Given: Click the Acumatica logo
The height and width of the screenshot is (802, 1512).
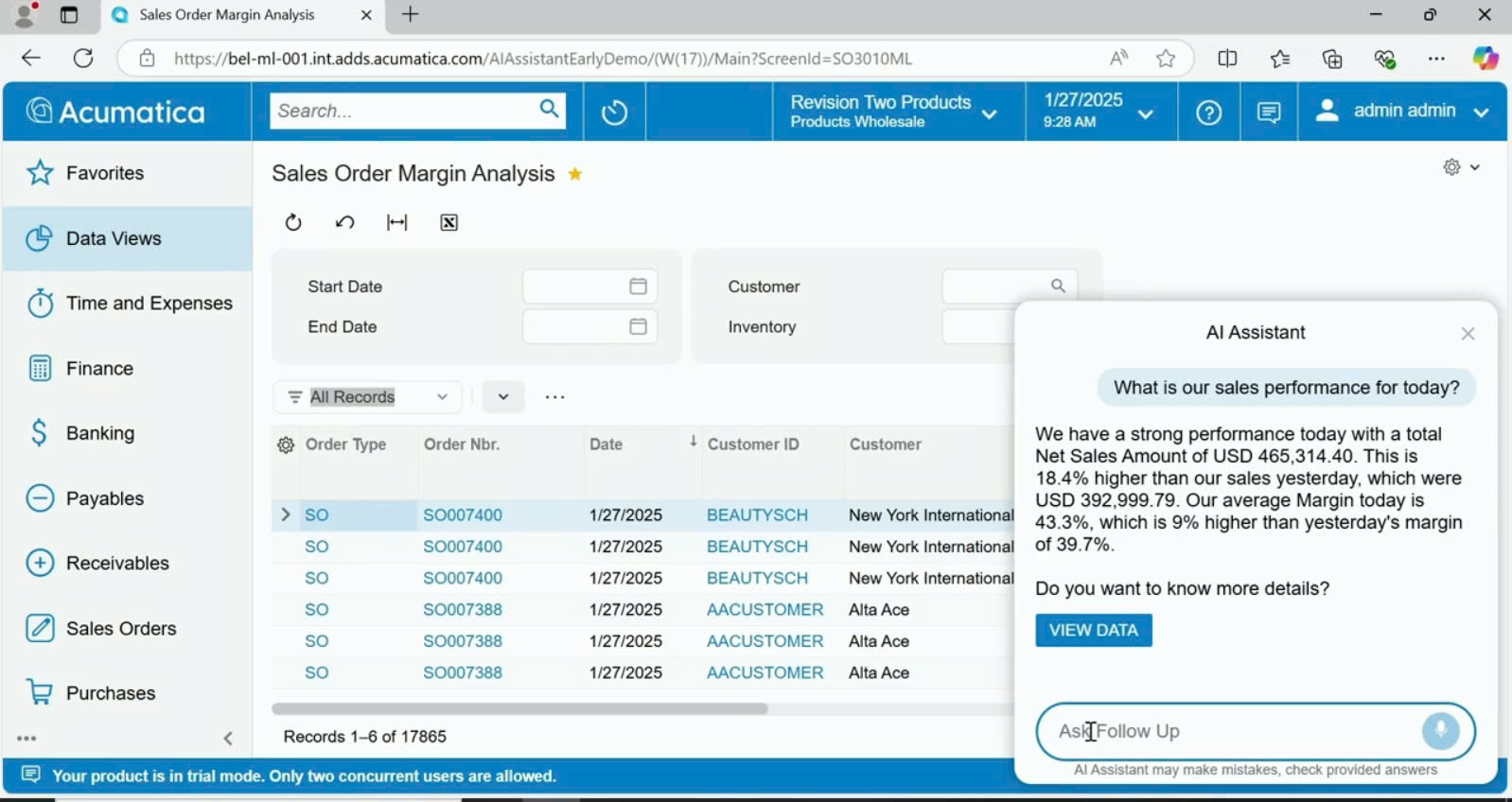Looking at the screenshot, I should point(115,112).
